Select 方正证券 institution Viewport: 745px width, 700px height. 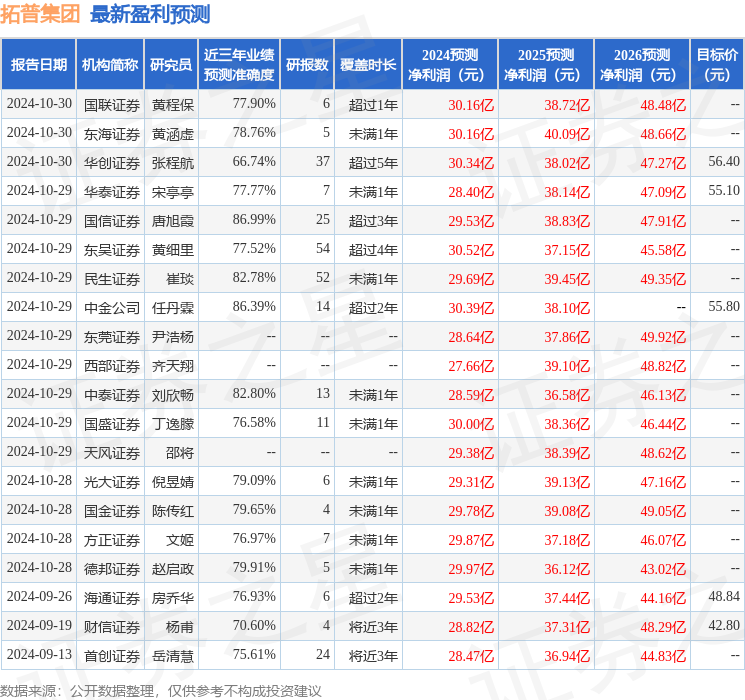pyautogui.click(x=112, y=540)
